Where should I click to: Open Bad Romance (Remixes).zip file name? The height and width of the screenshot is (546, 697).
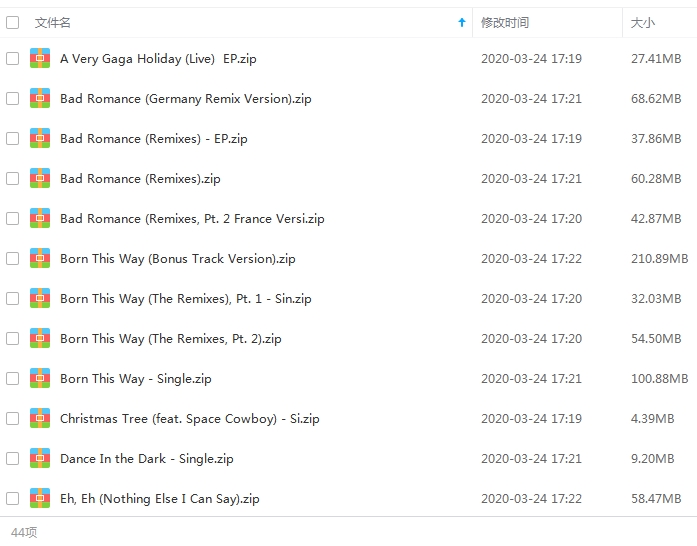tap(140, 178)
